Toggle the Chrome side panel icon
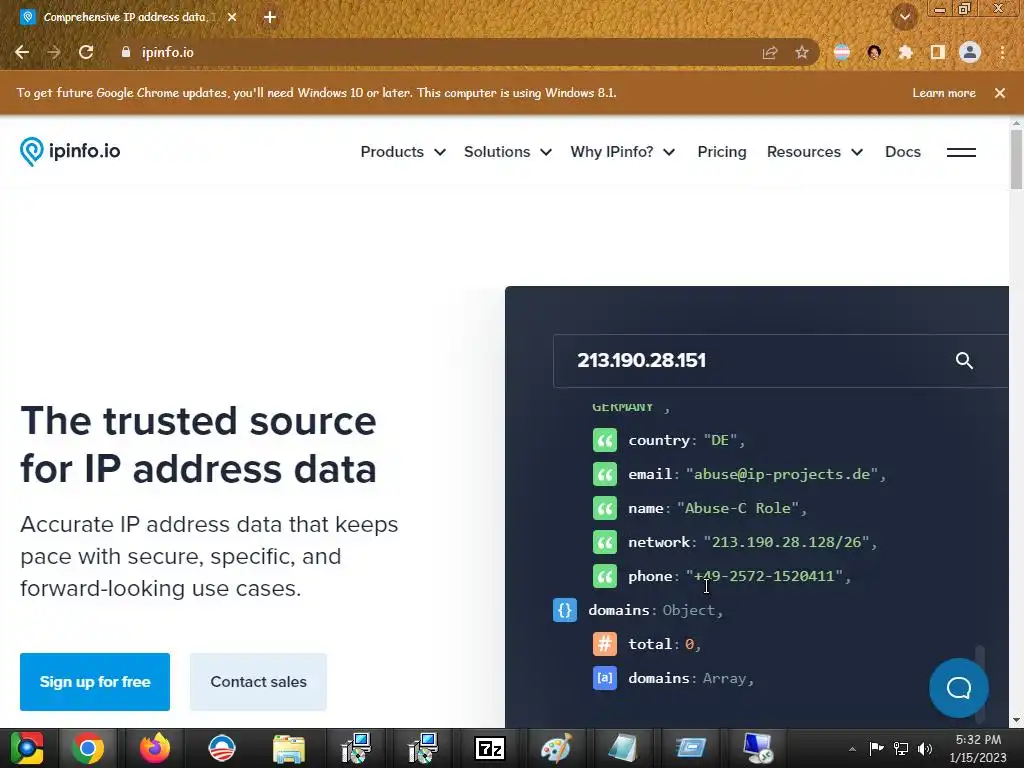 (x=937, y=52)
